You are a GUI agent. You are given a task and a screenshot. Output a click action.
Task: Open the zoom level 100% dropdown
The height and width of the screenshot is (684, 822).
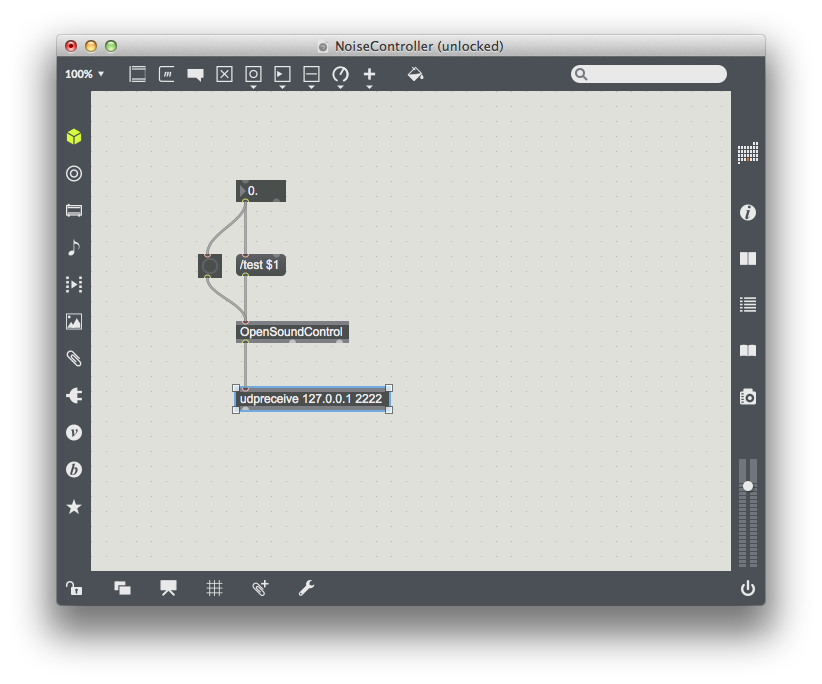84,74
